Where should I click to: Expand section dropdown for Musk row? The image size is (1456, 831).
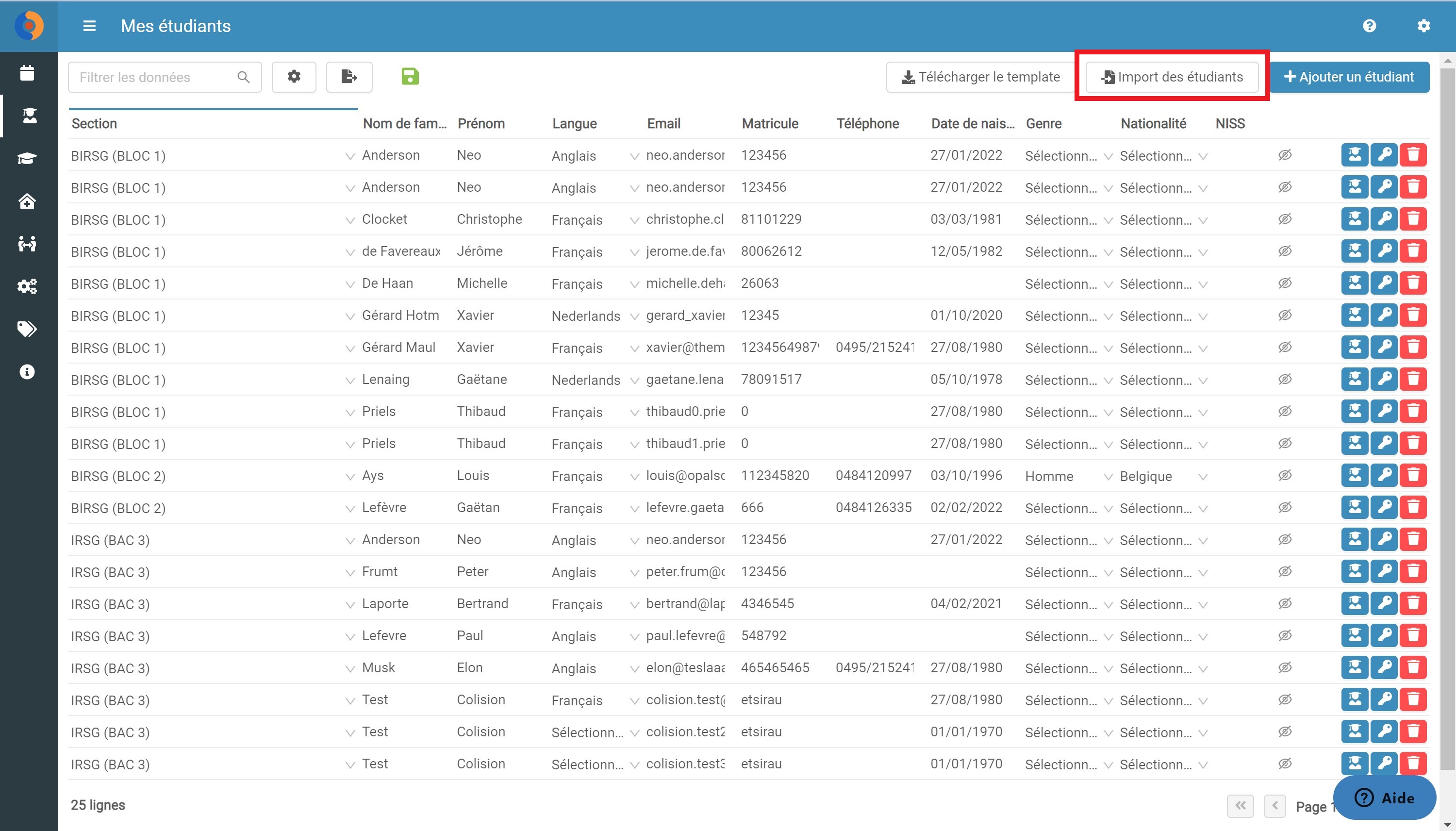tap(350, 669)
